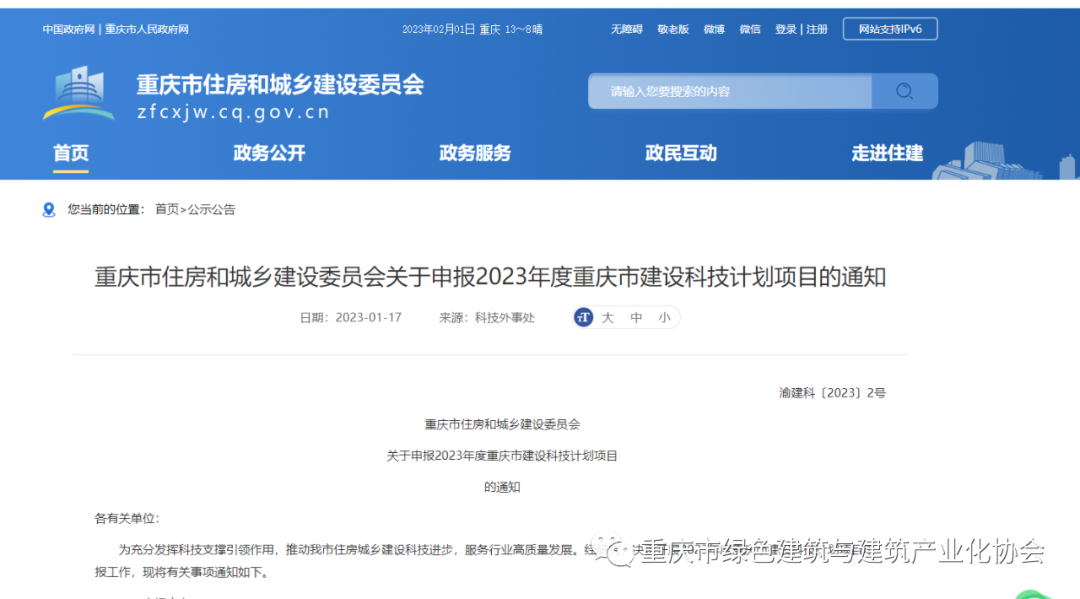1080x599 pixels.
Task: Click the search magnifier icon
Action: point(904,92)
